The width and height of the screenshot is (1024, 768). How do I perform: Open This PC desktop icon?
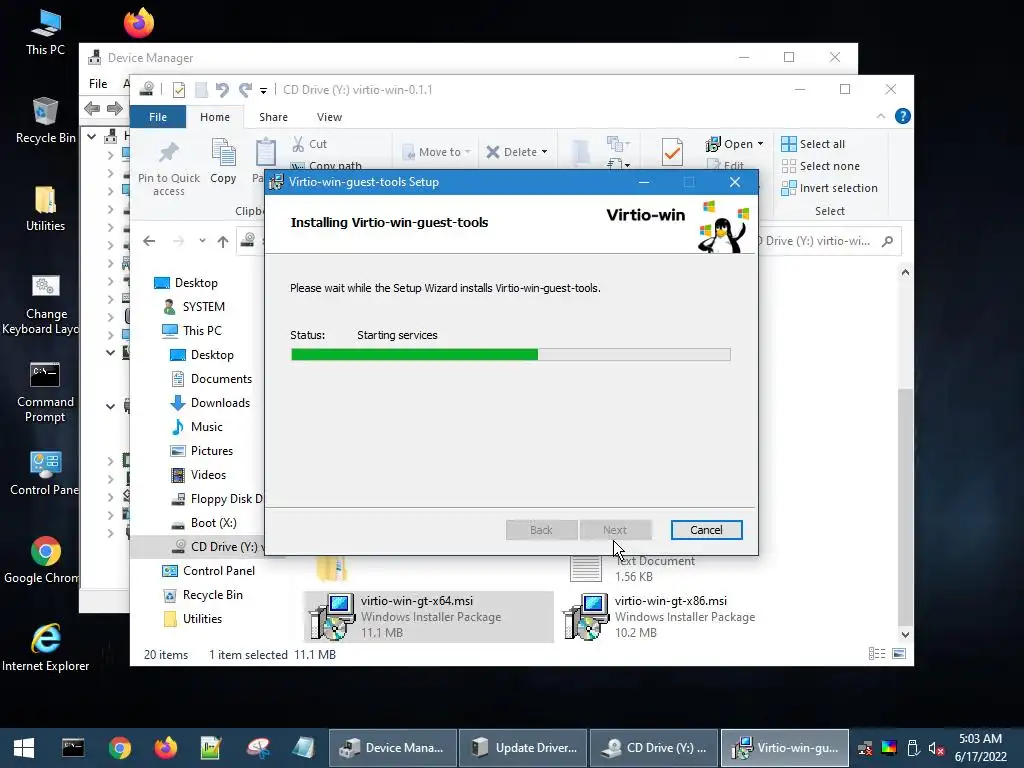click(45, 33)
